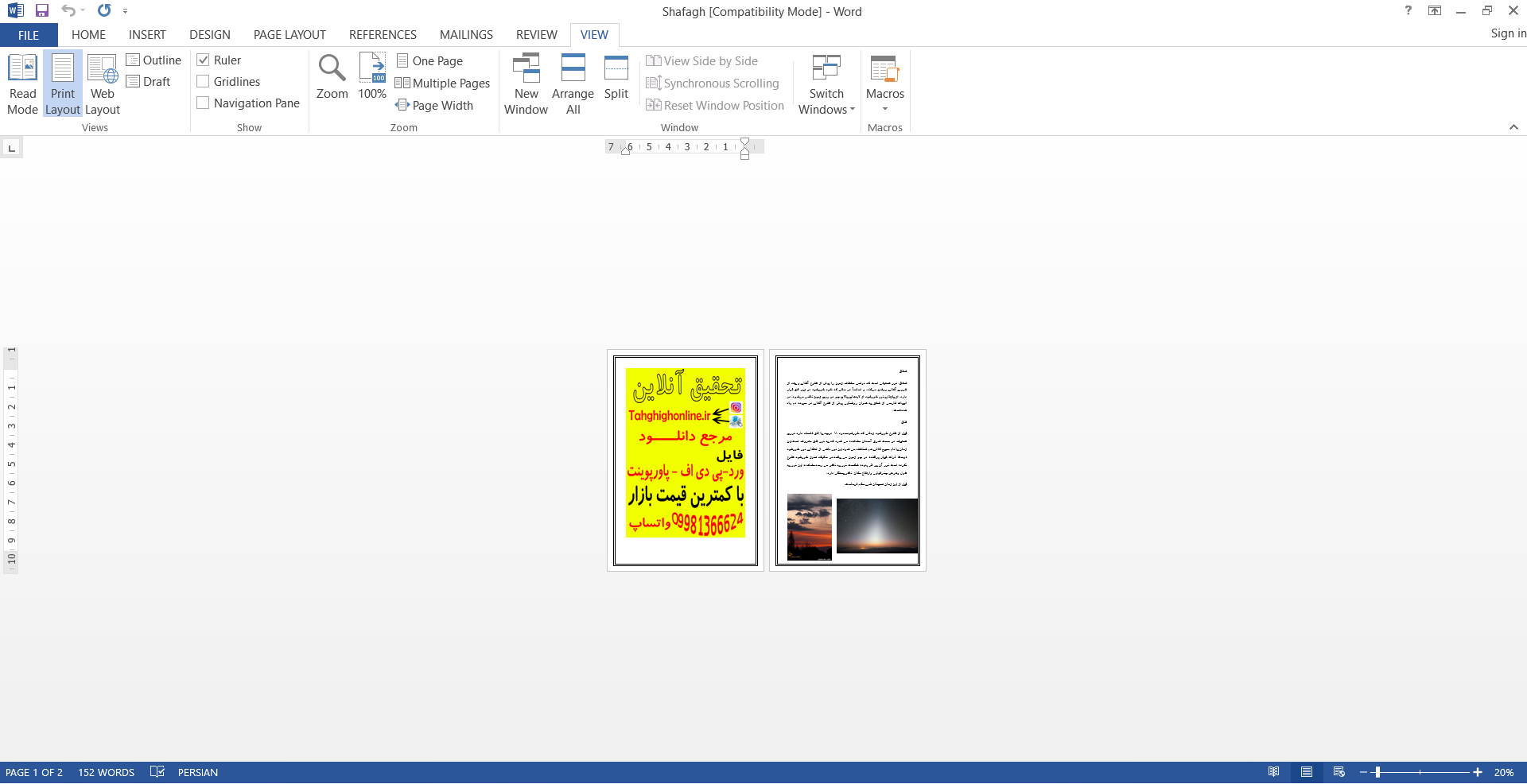The image size is (1527, 784).
Task: Set zoom to 100%
Action: [x=372, y=77]
